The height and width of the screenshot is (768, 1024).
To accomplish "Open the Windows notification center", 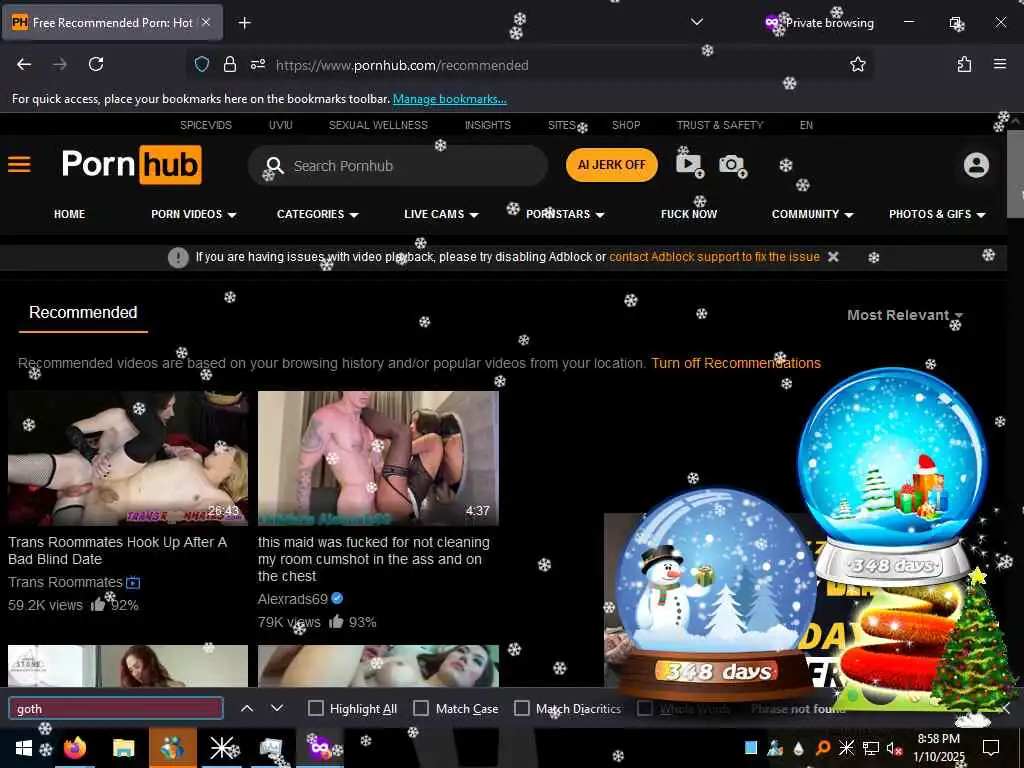I will 991,748.
